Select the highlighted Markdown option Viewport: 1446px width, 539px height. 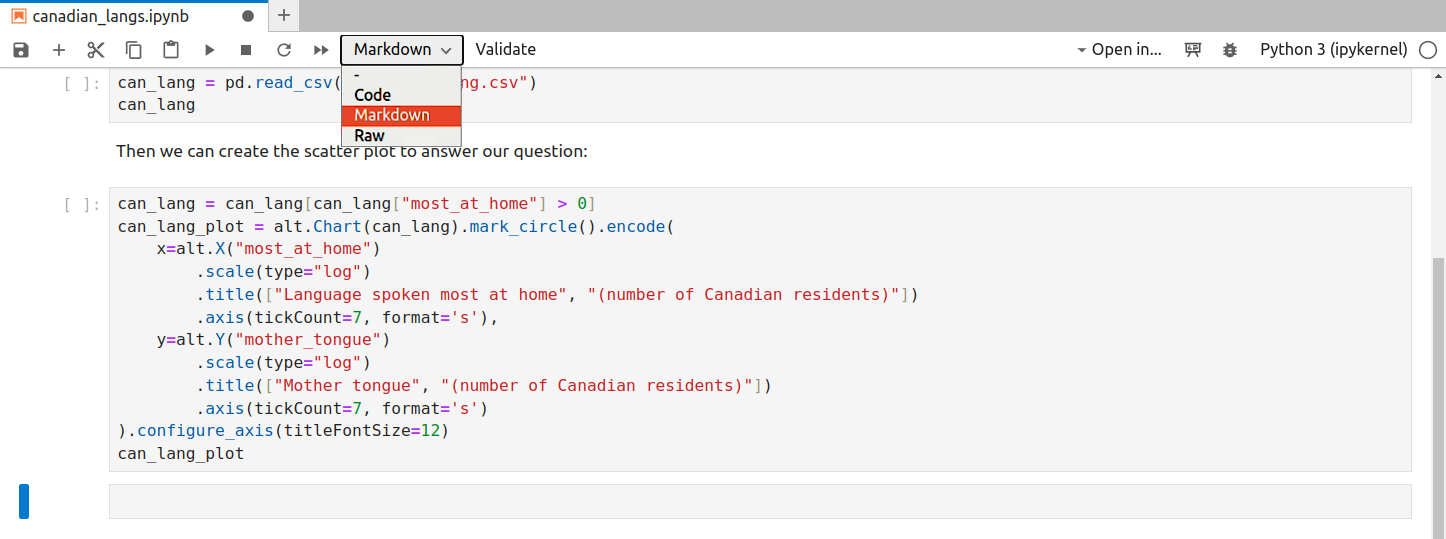pos(392,116)
